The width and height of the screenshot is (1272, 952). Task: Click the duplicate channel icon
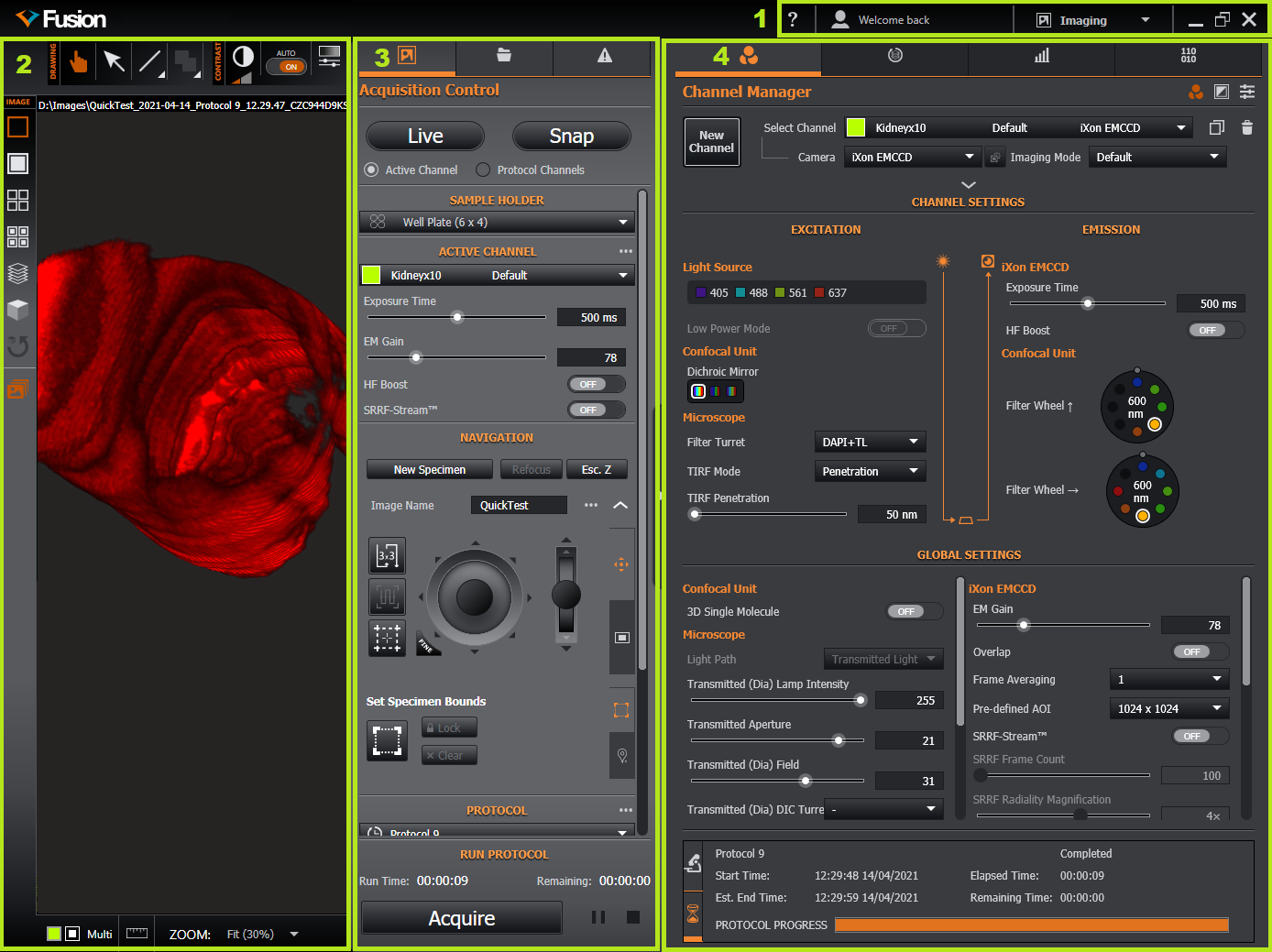point(1216,128)
